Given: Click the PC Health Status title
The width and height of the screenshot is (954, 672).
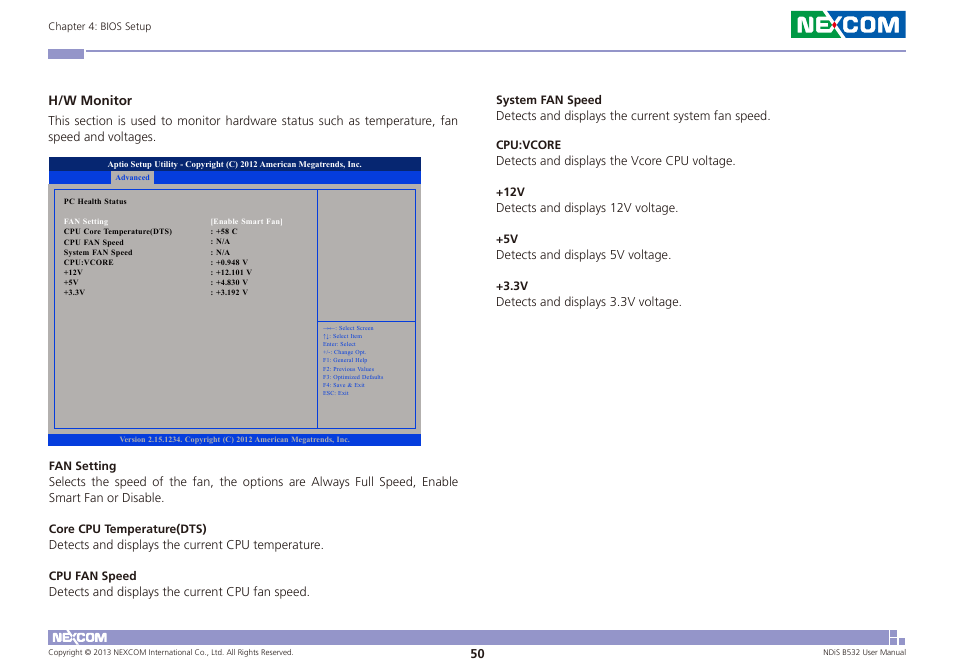Looking at the screenshot, I should pyautogui.click(x=95, y=201).
